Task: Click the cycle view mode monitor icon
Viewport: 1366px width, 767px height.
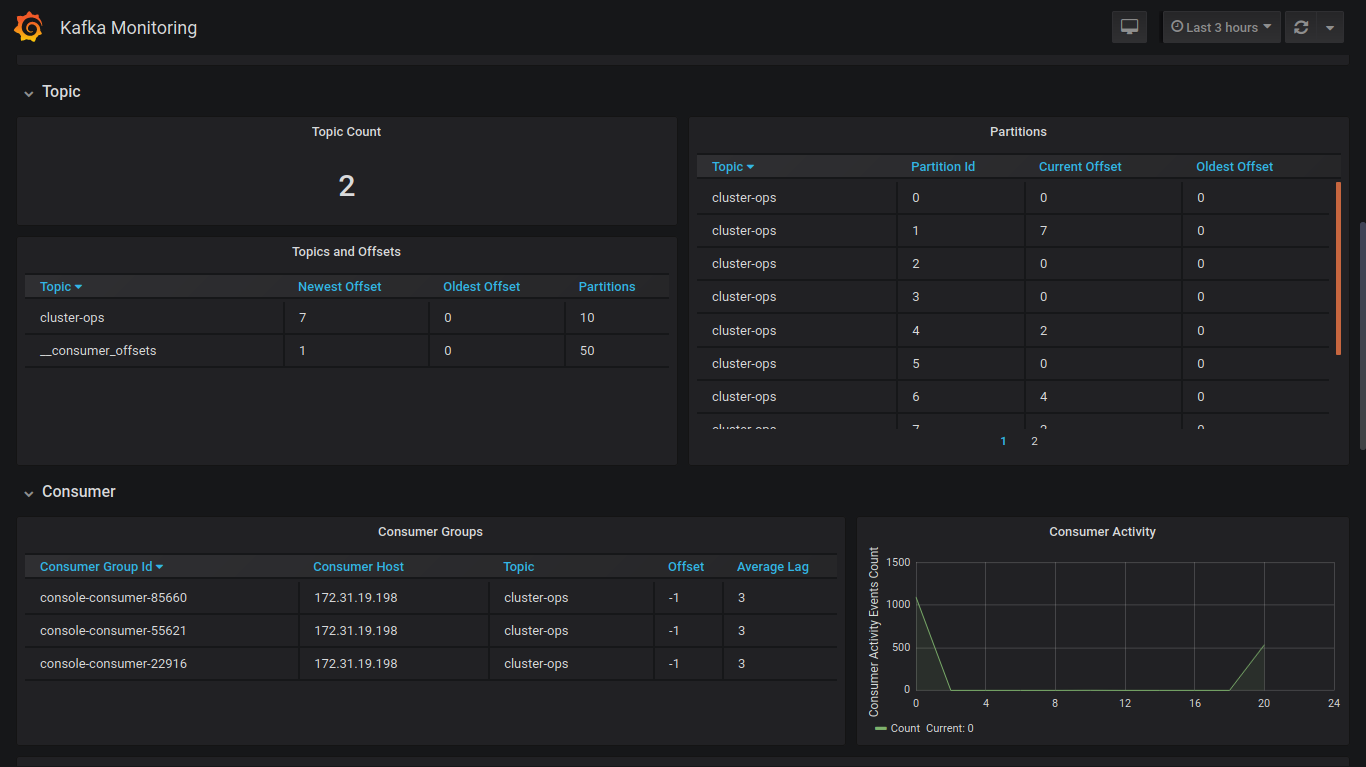Action: (1129, 27)
